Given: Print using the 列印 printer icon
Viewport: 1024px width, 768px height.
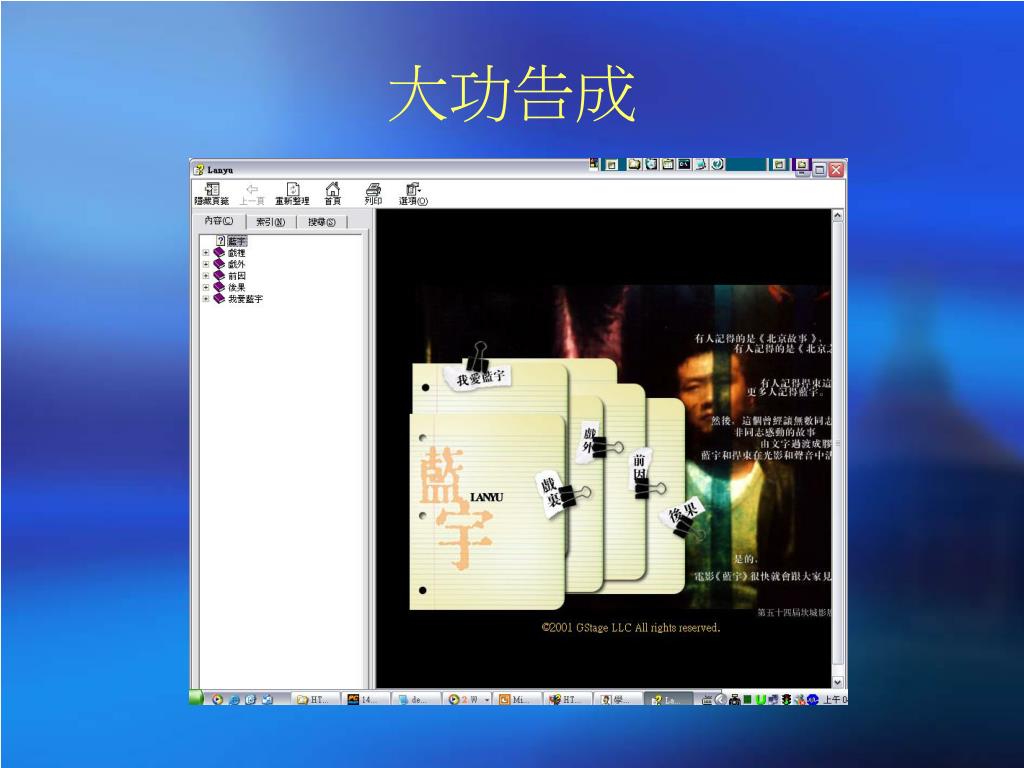Looking at the screenshot, I should point(373,194).
